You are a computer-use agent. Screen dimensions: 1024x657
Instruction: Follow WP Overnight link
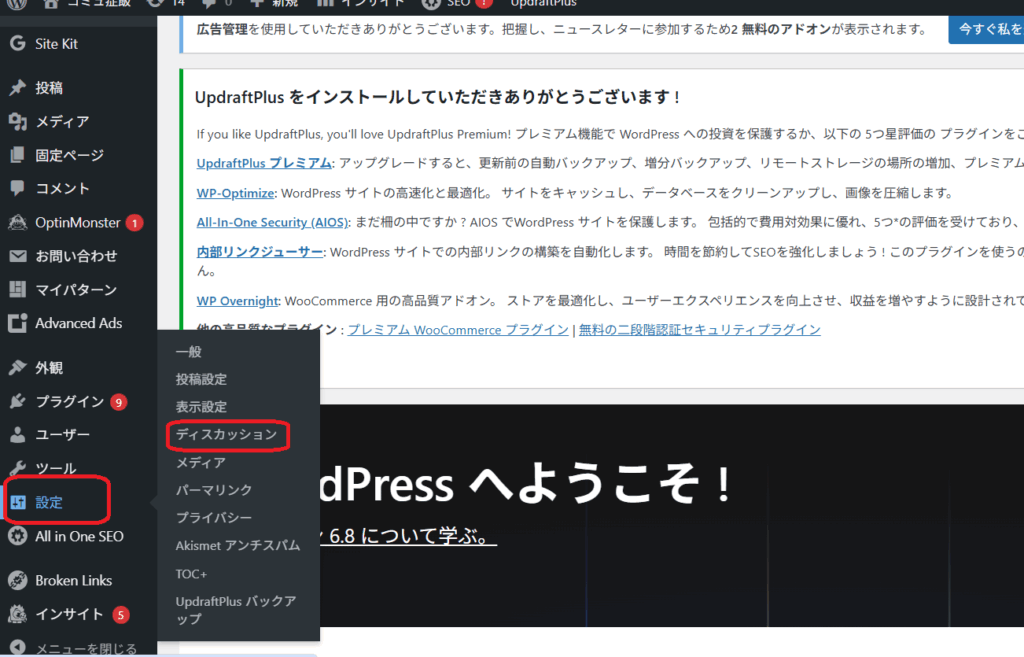point(237,301)
